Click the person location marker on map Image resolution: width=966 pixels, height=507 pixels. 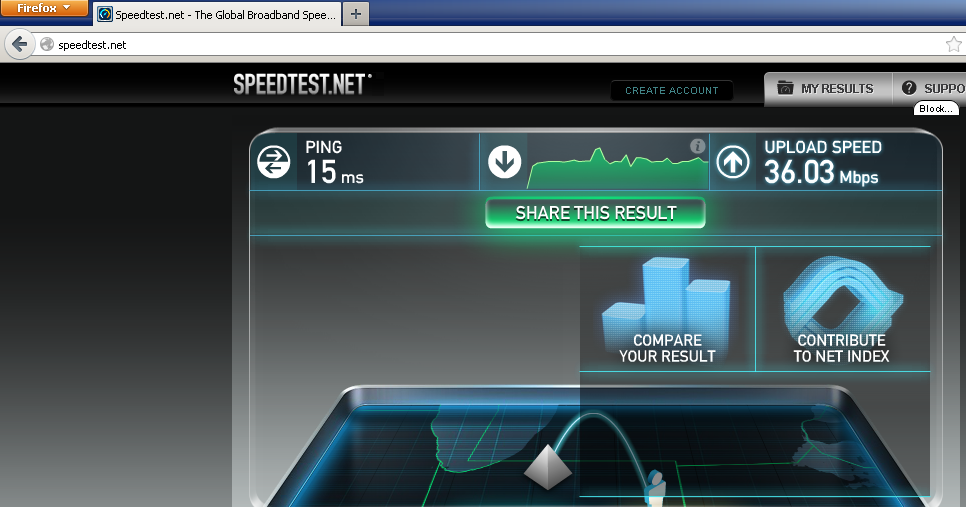[x=655, y=487]
